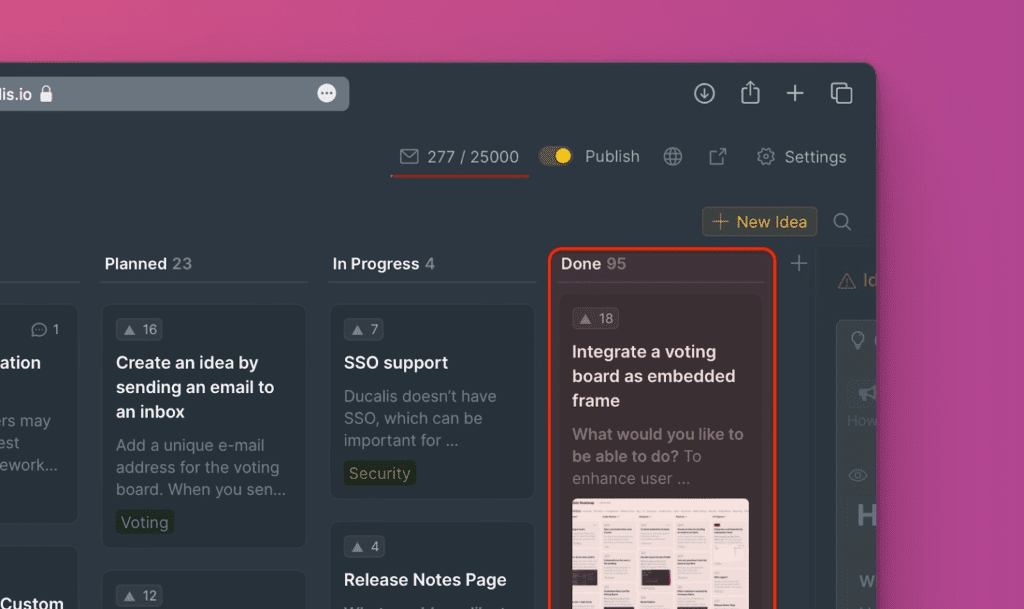Click the globe language icon

click(x=673, y=157)
